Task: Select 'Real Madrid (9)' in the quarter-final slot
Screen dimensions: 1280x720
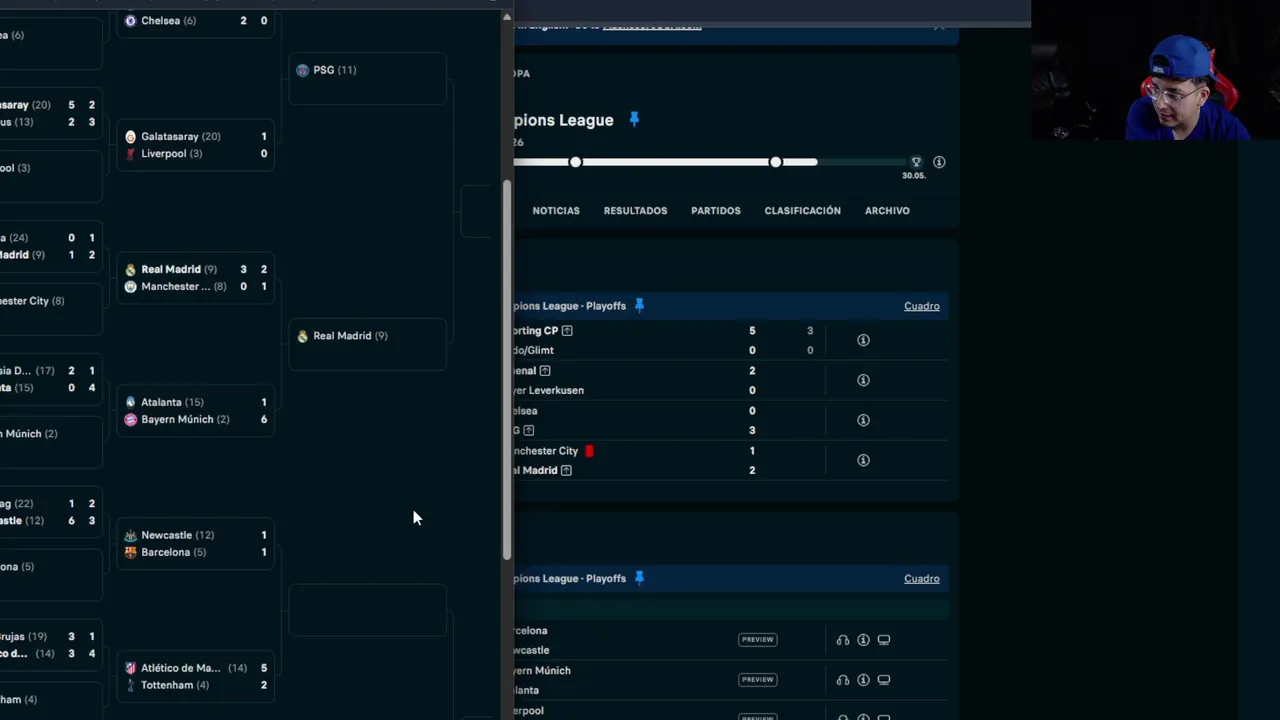Action: (350, 336)
